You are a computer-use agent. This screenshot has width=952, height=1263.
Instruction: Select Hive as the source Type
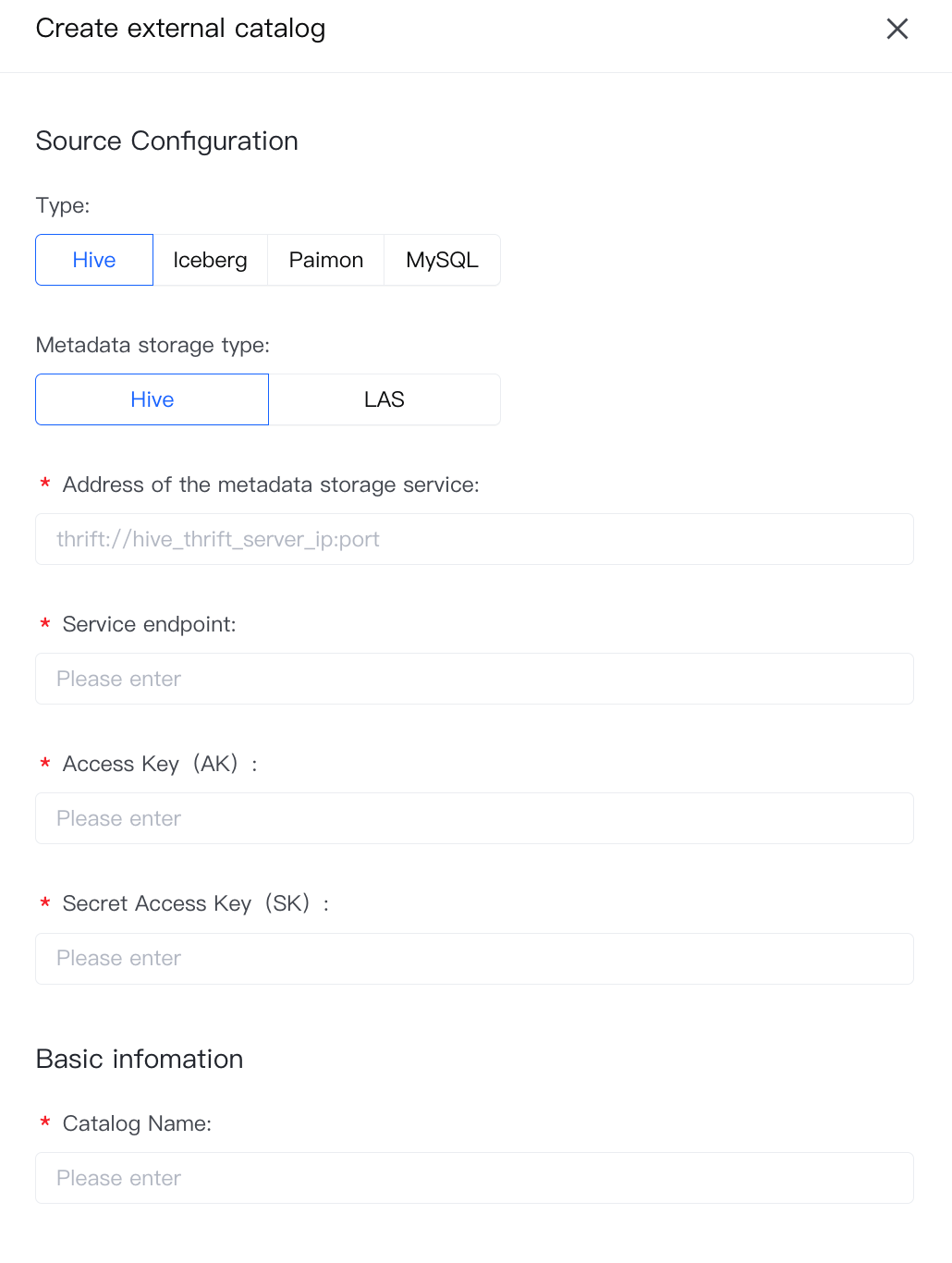(94, 260)
